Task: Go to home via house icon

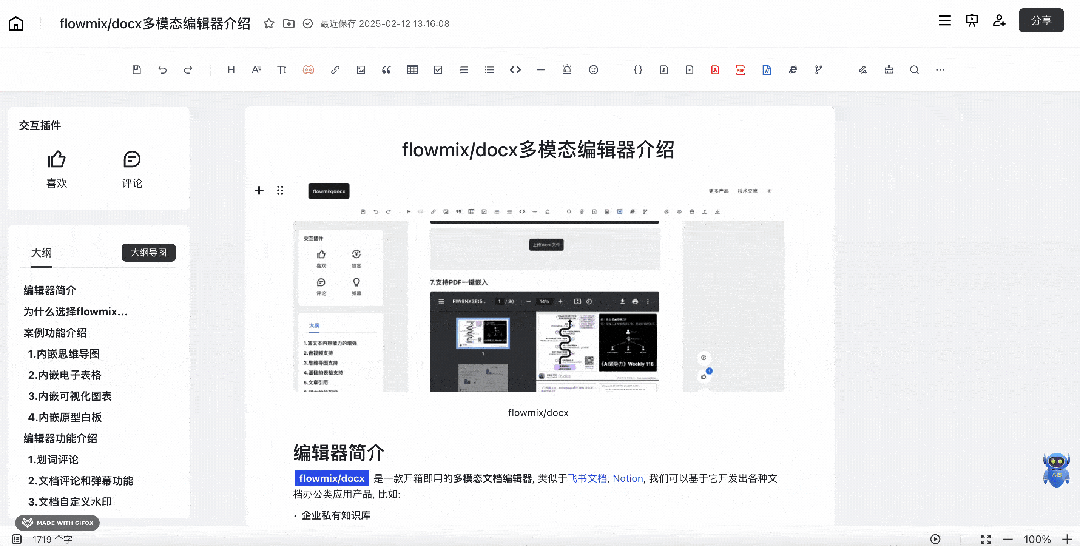Action: [16, 23]
